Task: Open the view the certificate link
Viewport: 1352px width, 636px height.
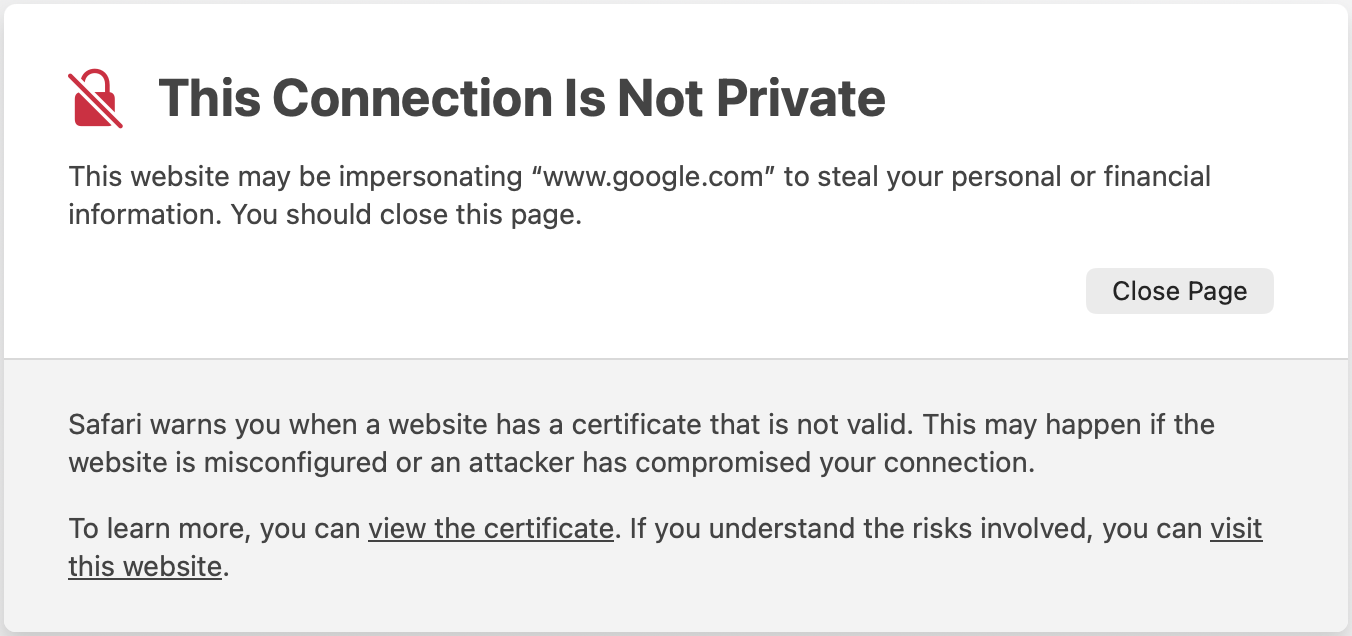Action: pos(490,528)
